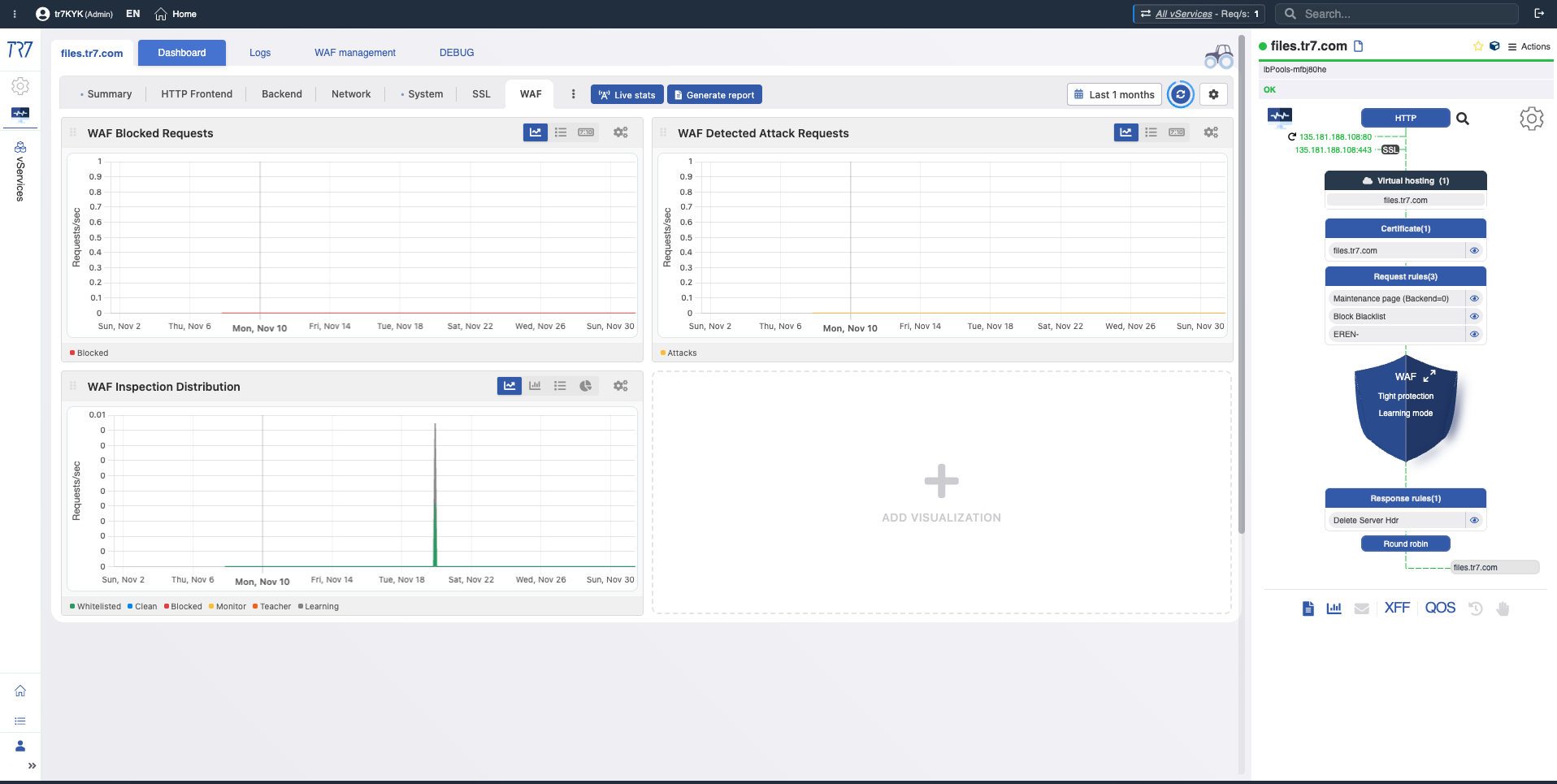
Task: Open the DEBUG tab
Action: (x=457, y=53)
